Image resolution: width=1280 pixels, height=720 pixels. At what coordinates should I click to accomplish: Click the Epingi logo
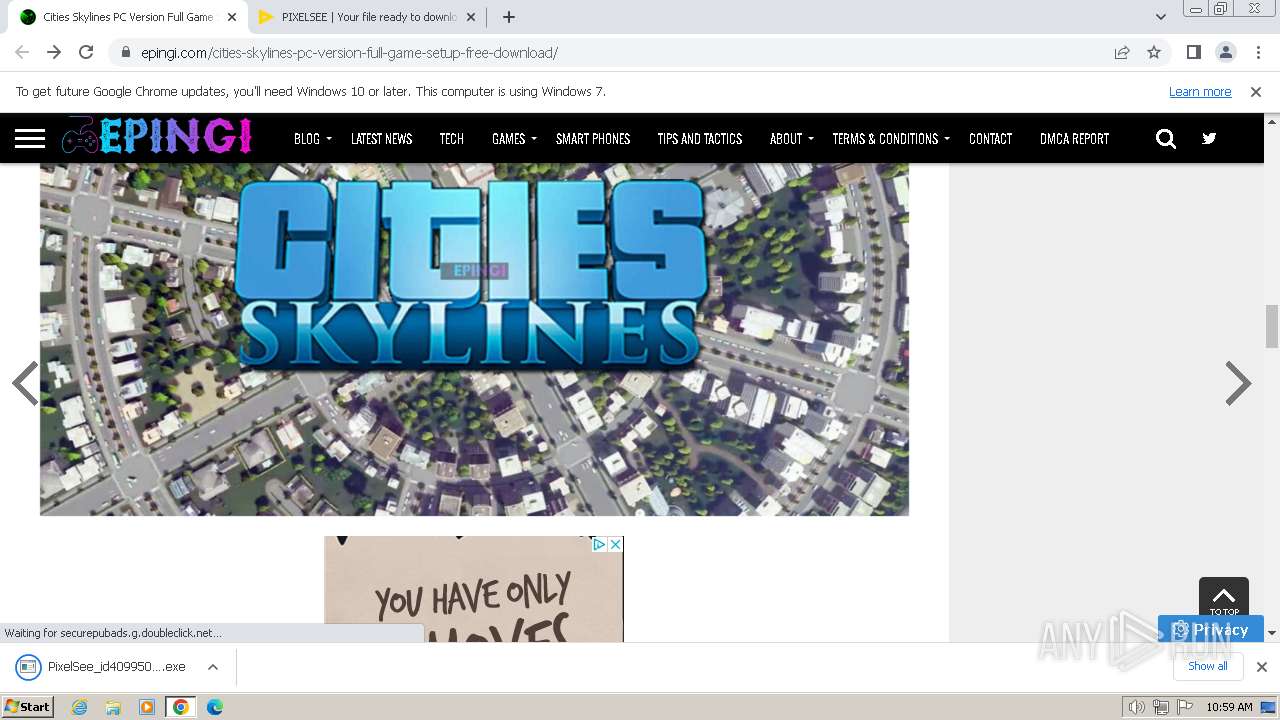tap(156, 136)
